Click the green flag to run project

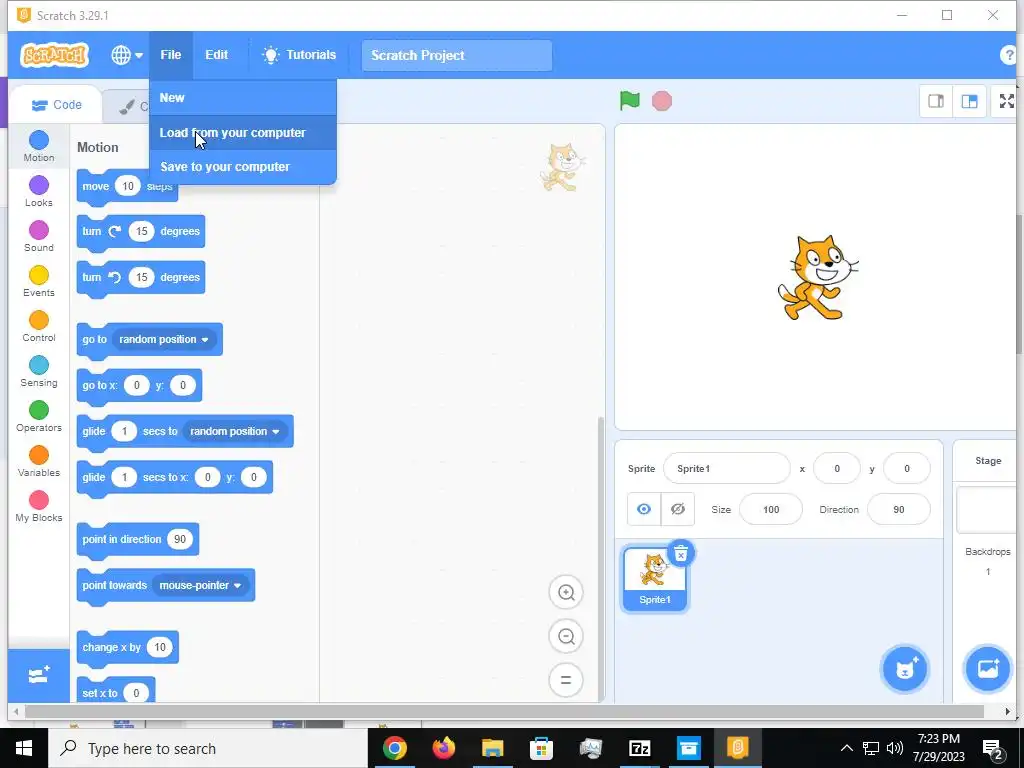[630, 101]
